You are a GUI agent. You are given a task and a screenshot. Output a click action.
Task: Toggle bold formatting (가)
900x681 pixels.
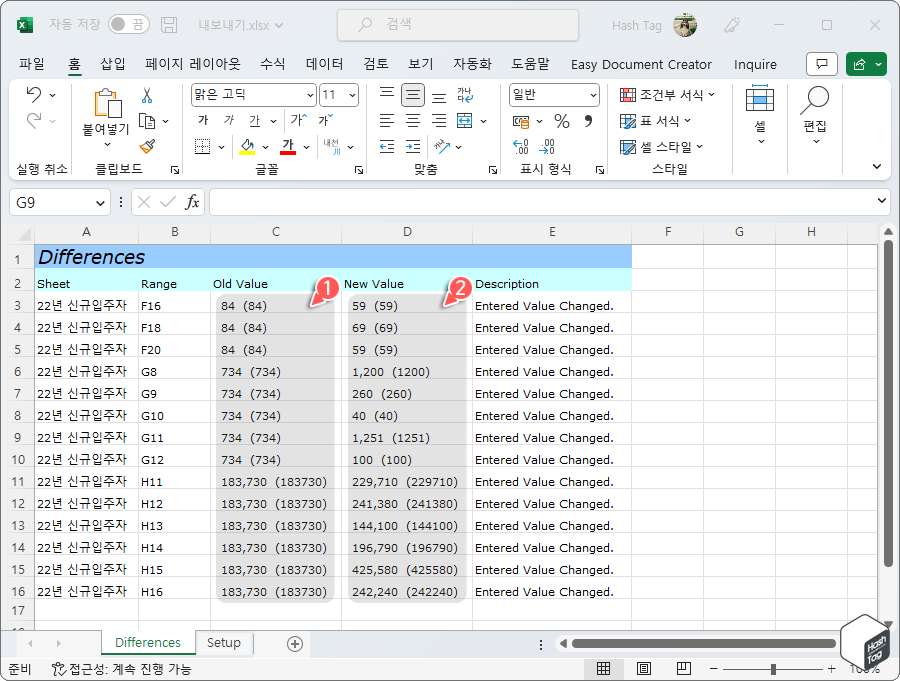(203, 121)
